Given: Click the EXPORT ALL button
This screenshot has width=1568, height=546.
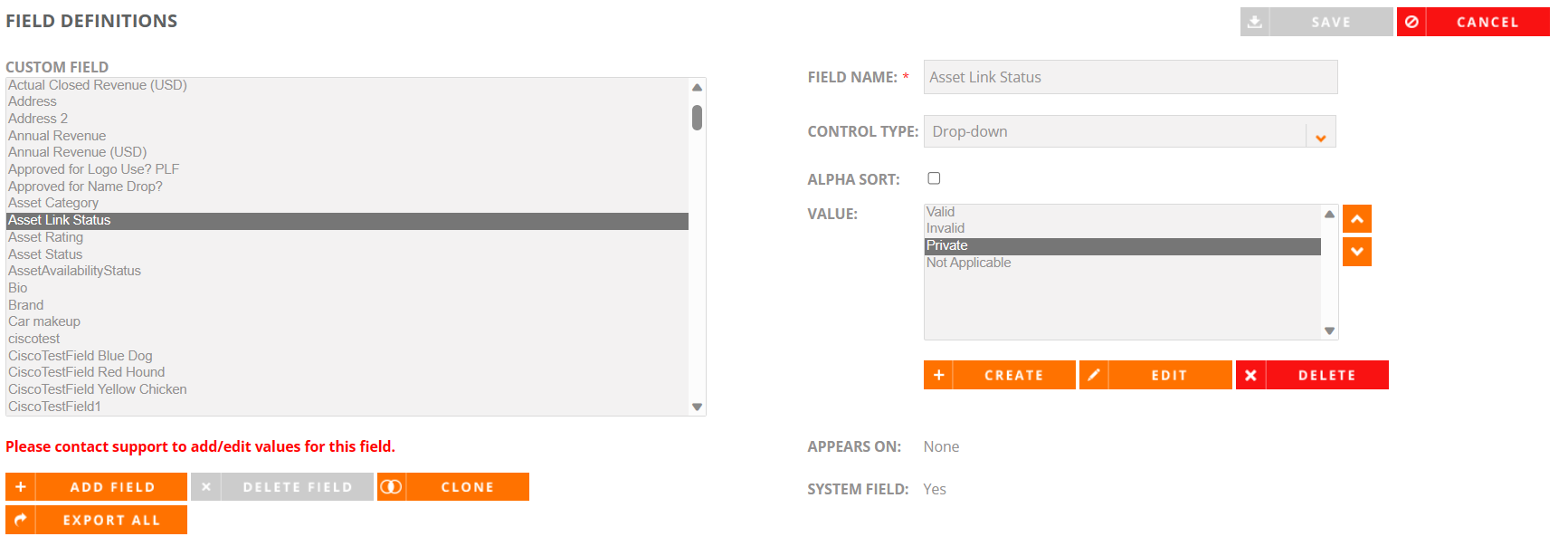Looking at the screenshot, I should tap(96, 520).
